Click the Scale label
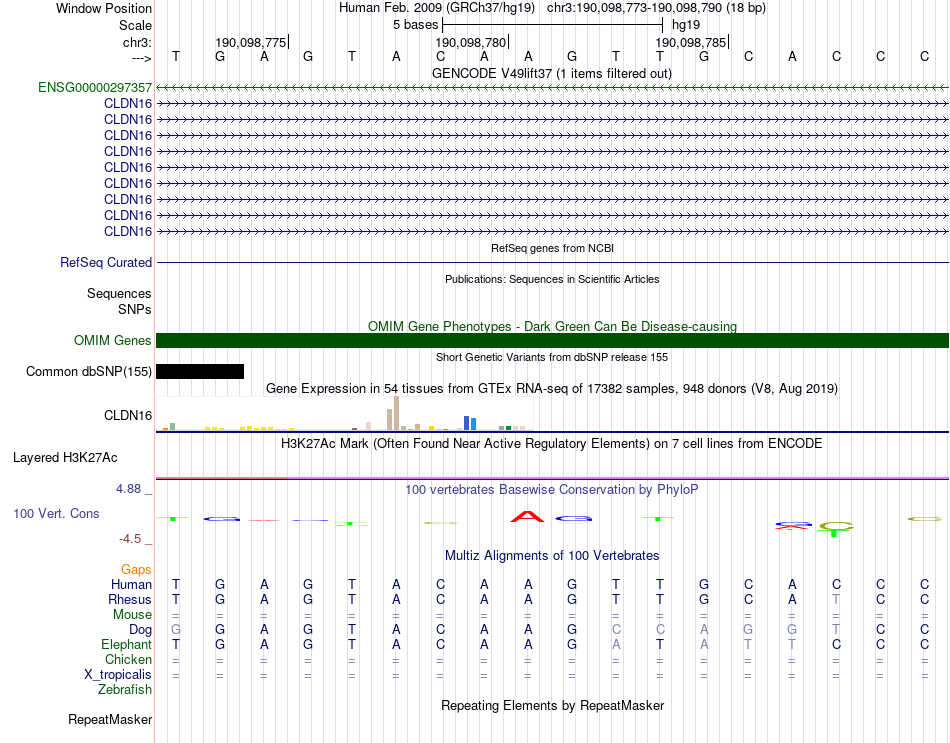This screenshot has width=950, height=743. point(135,25)
